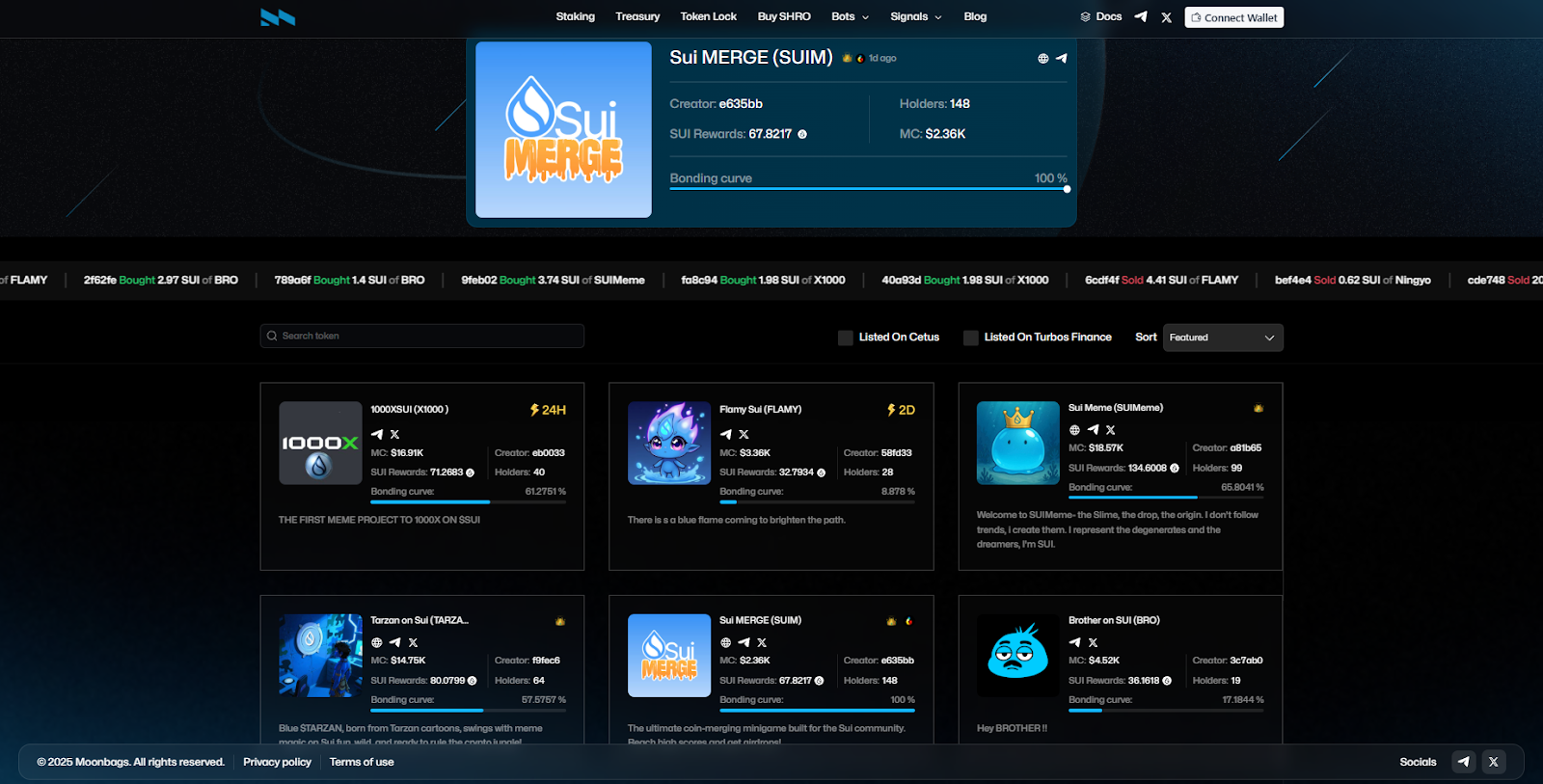Open X profile in top navigation bar
Viewport: 1543px width, 784px height.
point(1167,17)
